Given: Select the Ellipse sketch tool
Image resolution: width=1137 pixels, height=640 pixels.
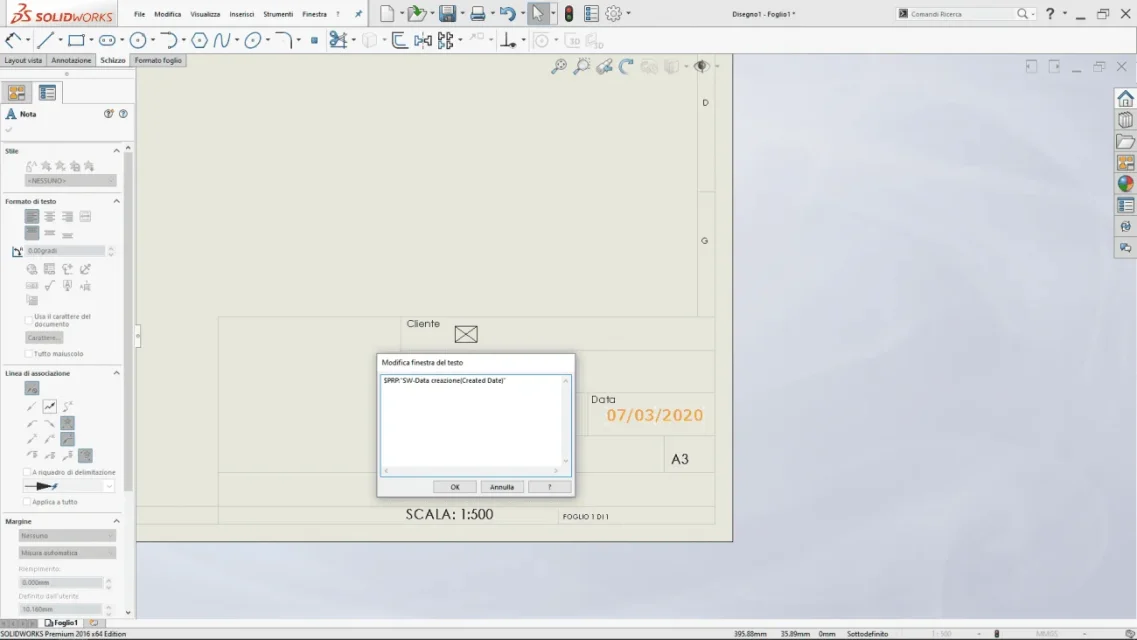Looking at the screenshot, I should coord(252,41).
